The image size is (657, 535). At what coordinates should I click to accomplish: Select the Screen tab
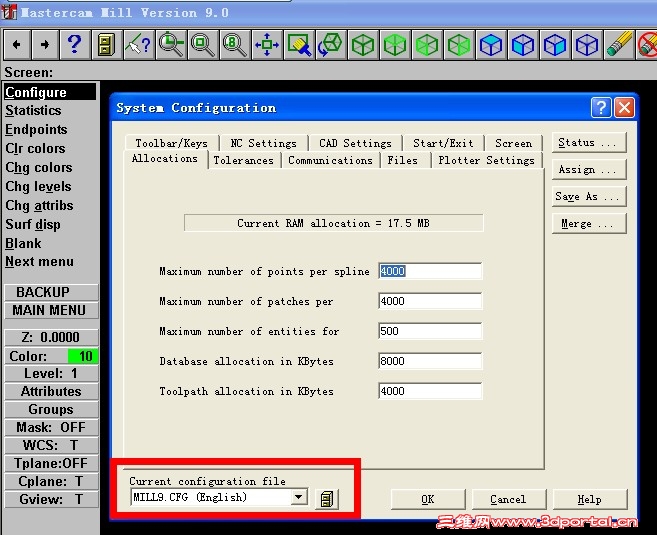[x=513, y=143]
